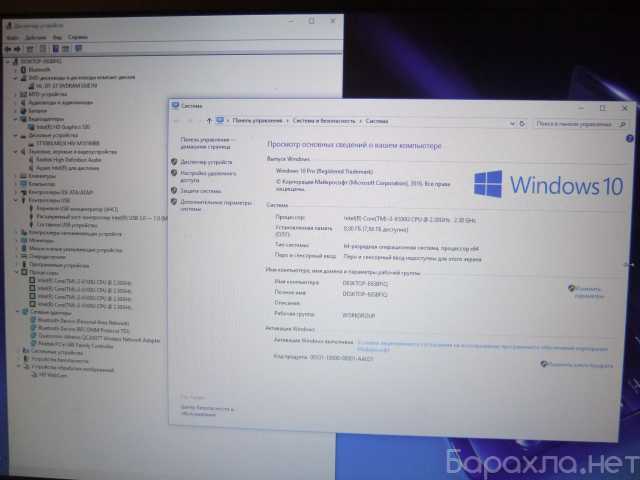
Task: Click the computer icon in address bar
Action: 220,120
